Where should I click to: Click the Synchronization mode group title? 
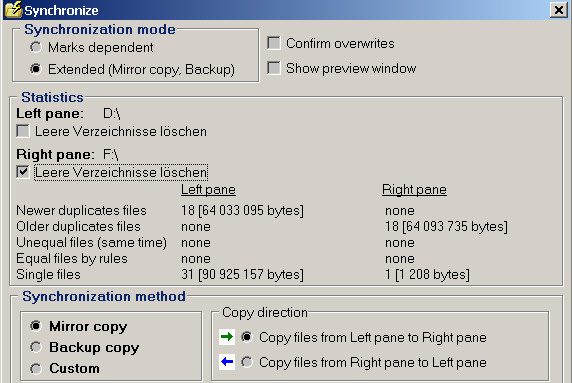(x=100, y=30)
